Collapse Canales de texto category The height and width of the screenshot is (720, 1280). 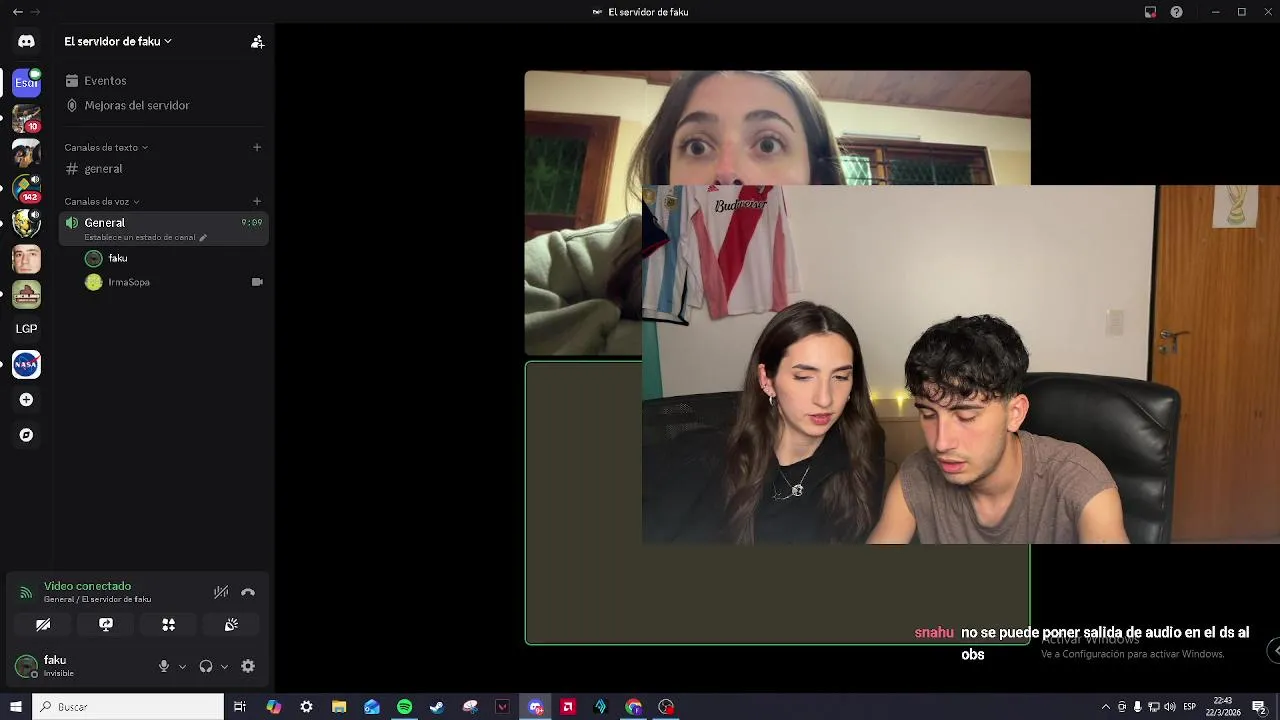(106, 148)
